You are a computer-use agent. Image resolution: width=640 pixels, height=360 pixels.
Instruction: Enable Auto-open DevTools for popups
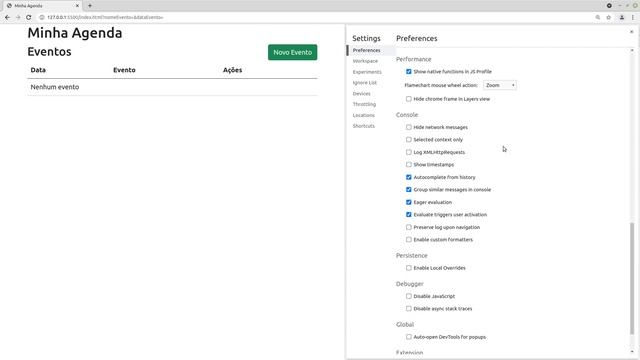pos(409,337)
